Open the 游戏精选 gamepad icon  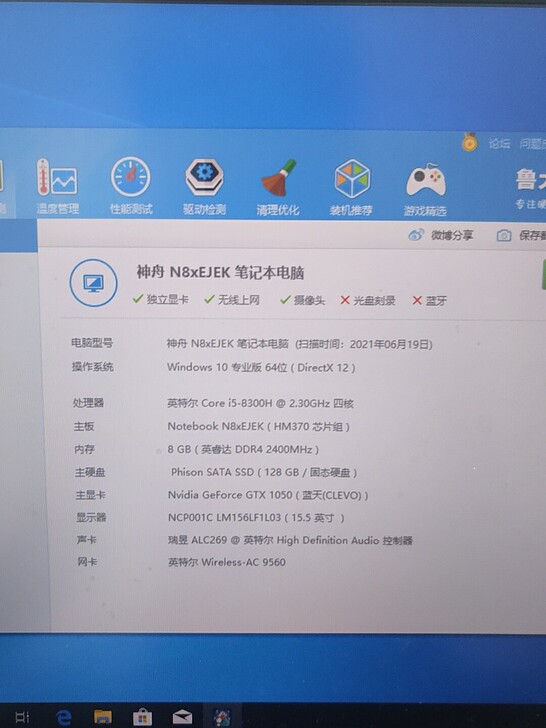(425, 188)
